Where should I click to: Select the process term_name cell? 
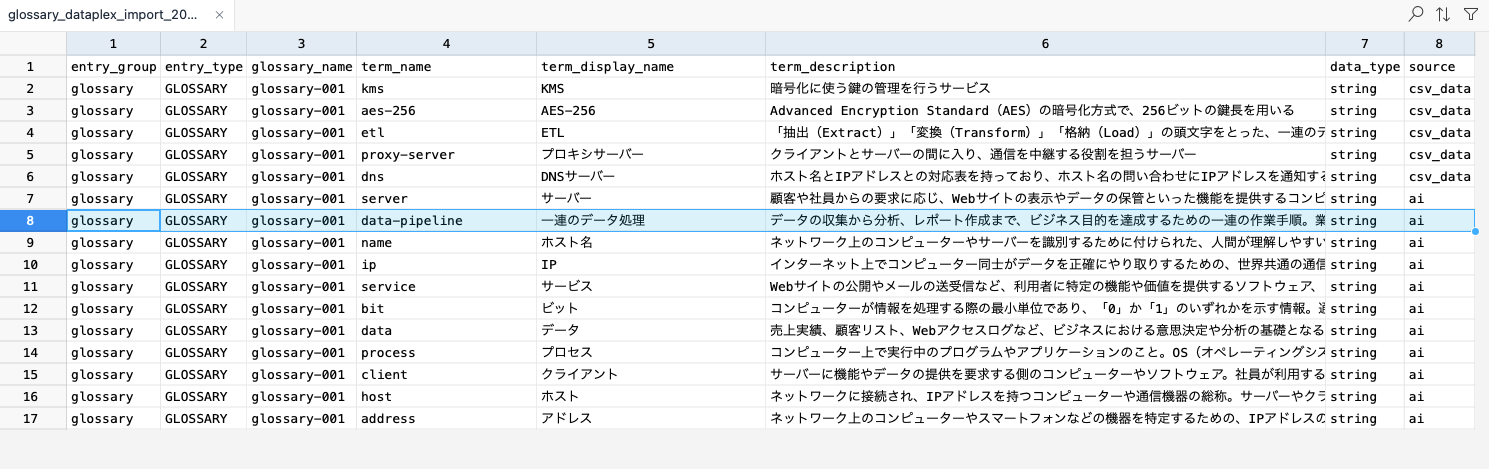pyautogui.click(x=446, y=353)
